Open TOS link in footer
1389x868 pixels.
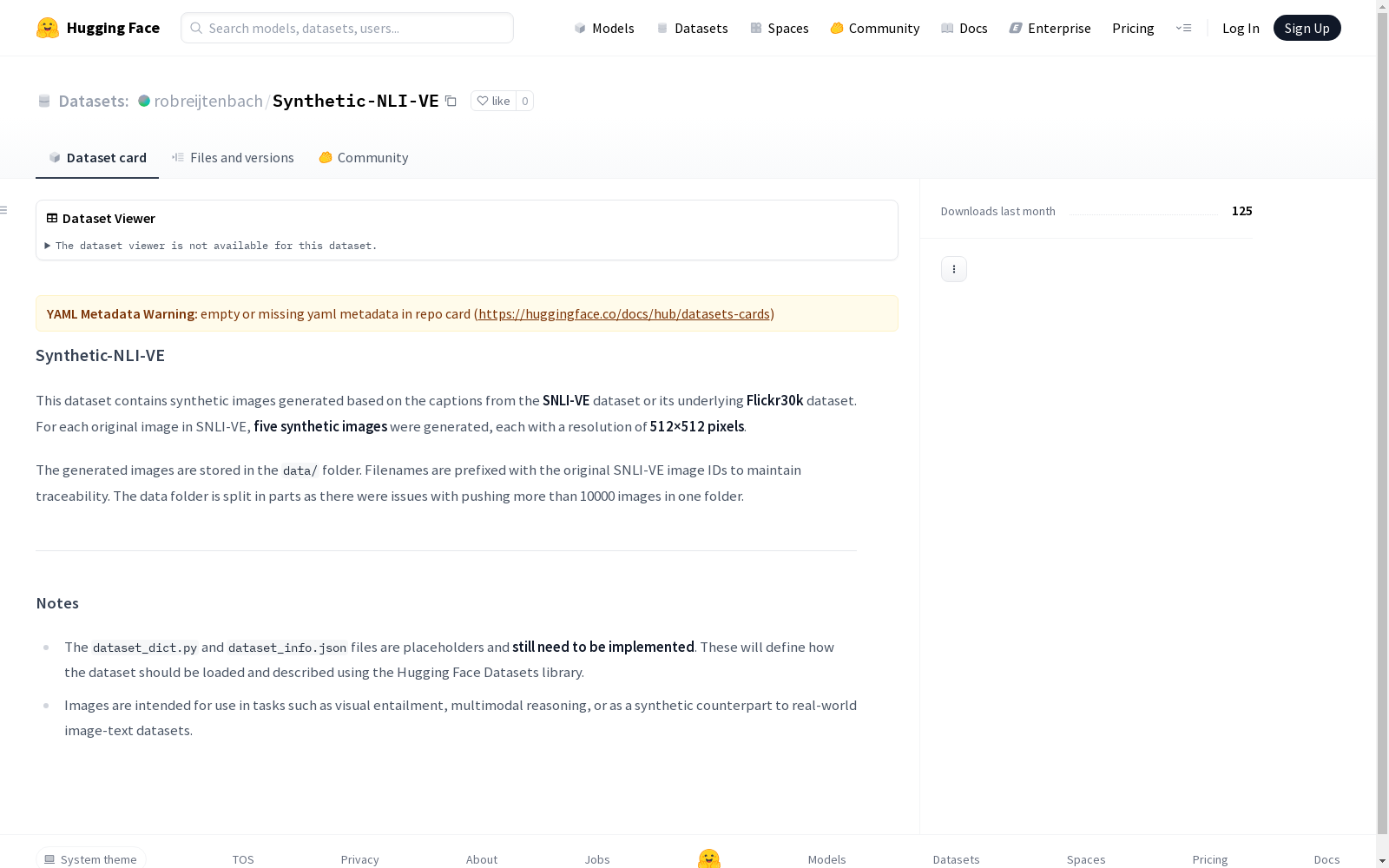243,859
